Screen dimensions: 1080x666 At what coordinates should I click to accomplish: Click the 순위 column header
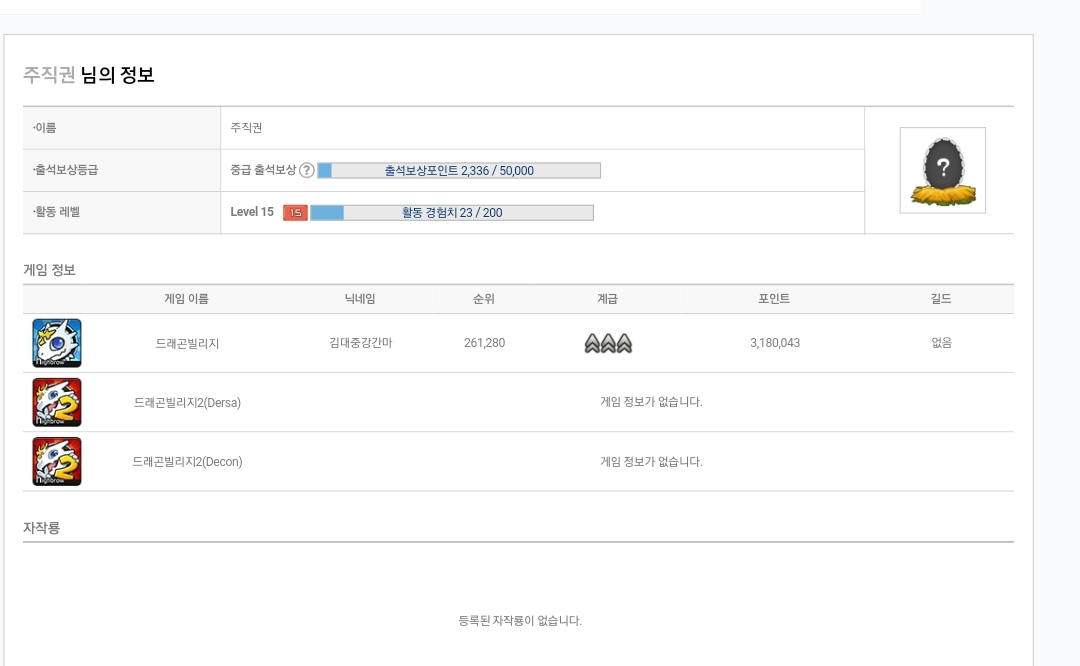coord(484,299)
